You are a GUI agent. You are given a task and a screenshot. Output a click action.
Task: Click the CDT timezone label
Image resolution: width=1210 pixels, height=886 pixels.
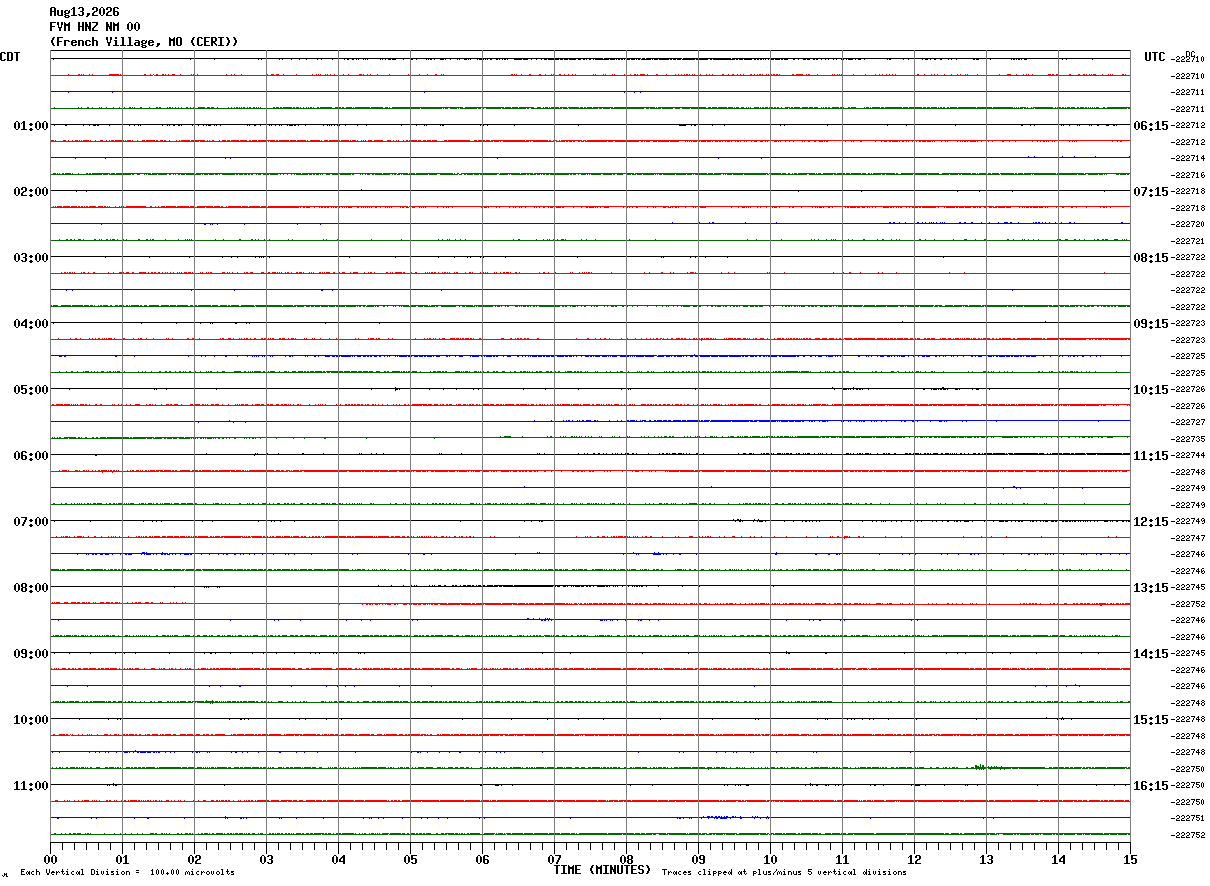pos(10,57)
